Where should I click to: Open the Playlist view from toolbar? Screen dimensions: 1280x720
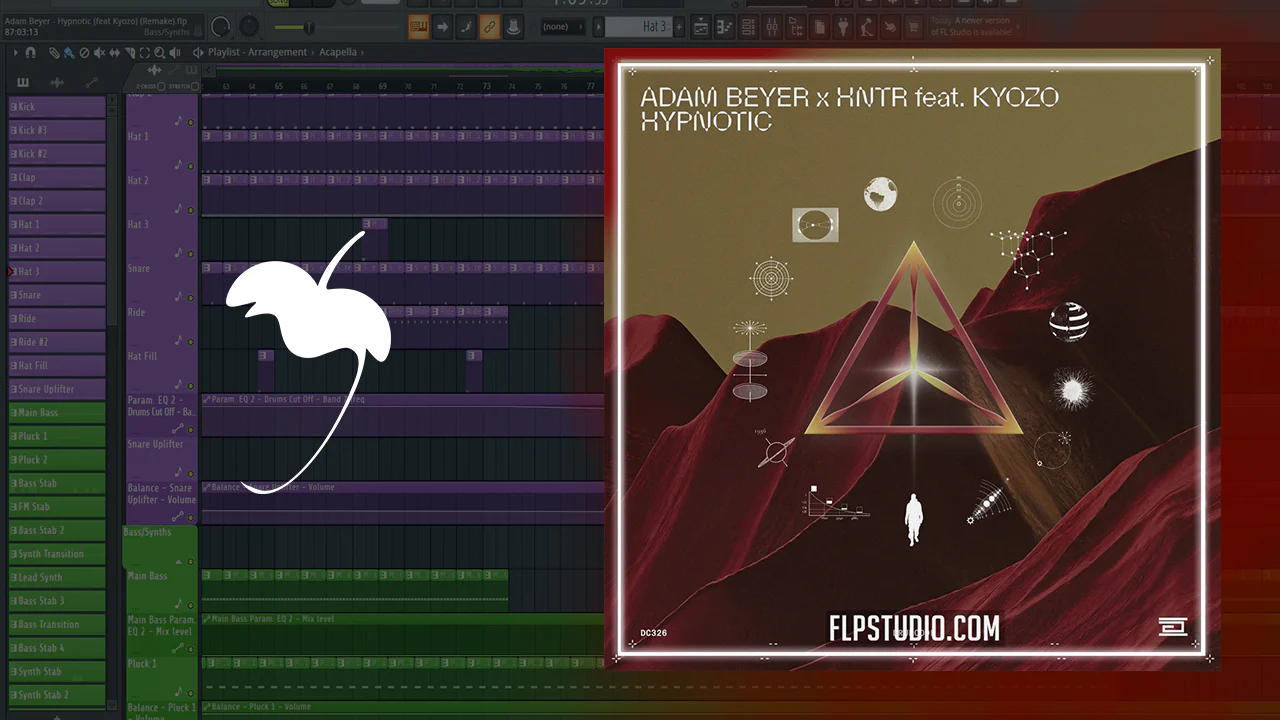[x=701, y=27]
